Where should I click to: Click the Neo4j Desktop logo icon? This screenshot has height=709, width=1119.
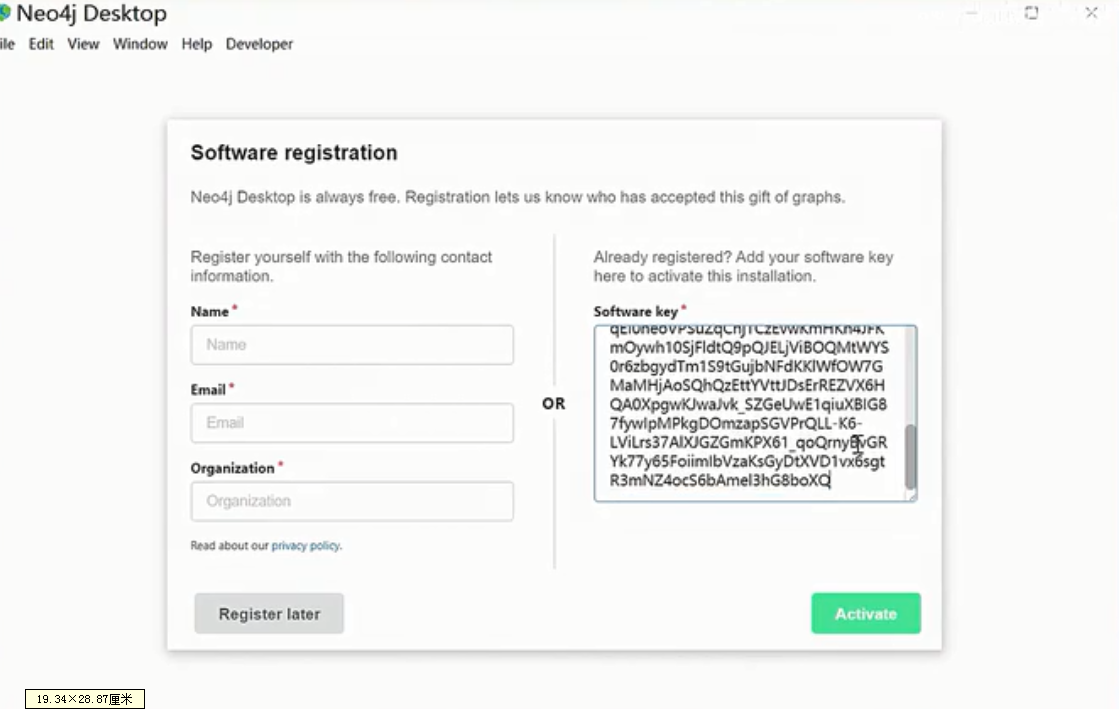(x=4, y=14)
